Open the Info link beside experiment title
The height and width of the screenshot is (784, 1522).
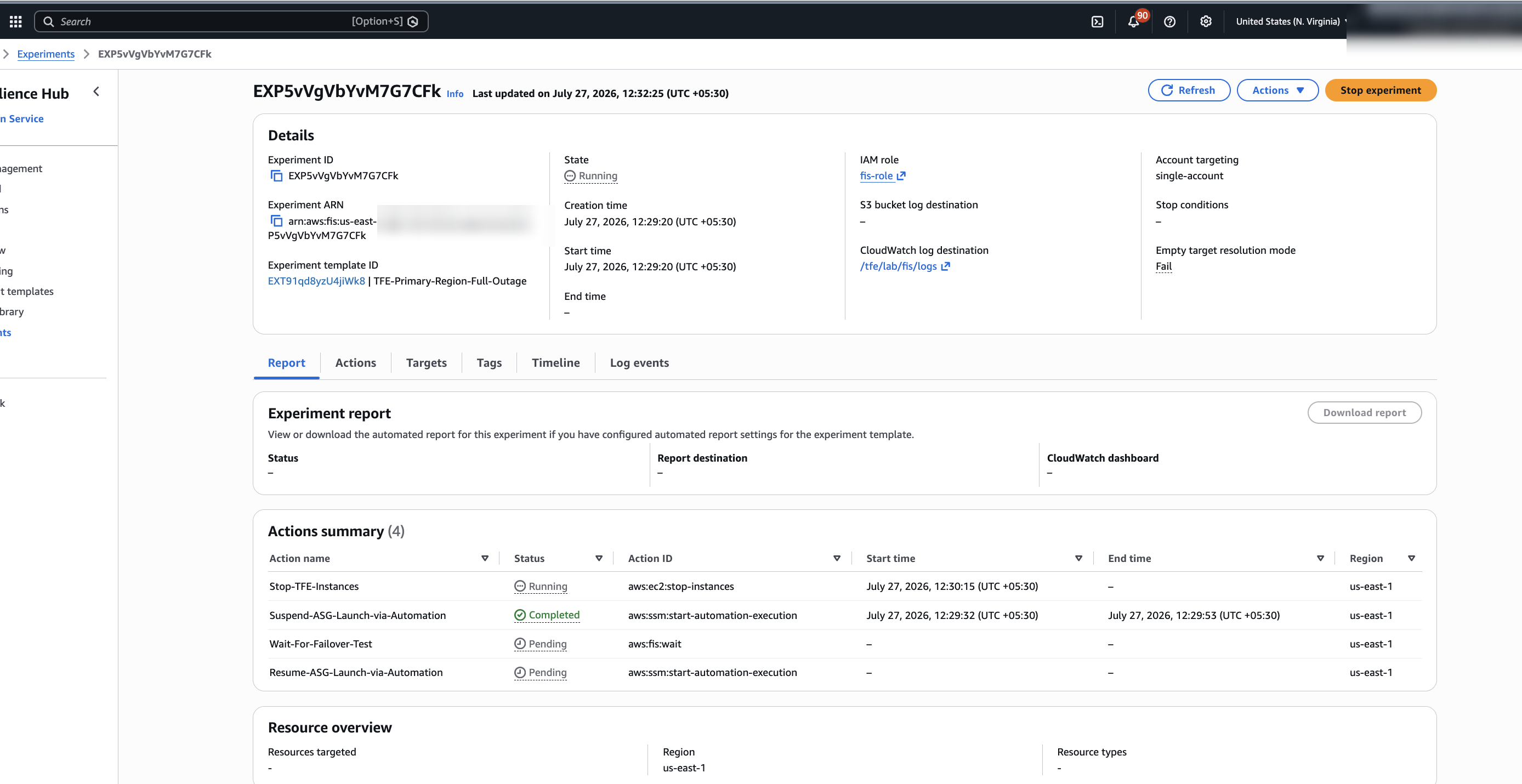(x=455, y=94)
